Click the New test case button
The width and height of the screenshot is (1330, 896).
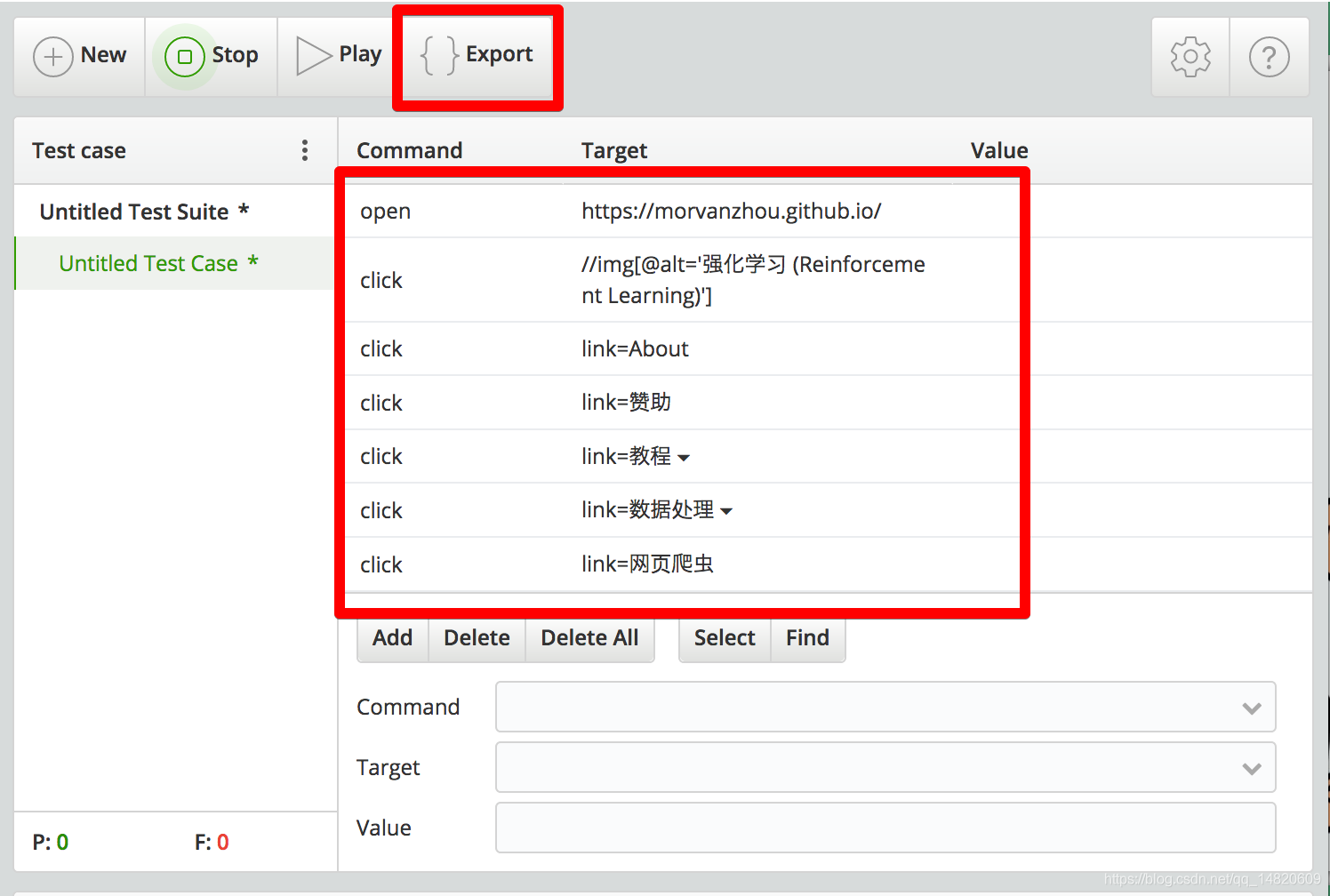[80, 56]
